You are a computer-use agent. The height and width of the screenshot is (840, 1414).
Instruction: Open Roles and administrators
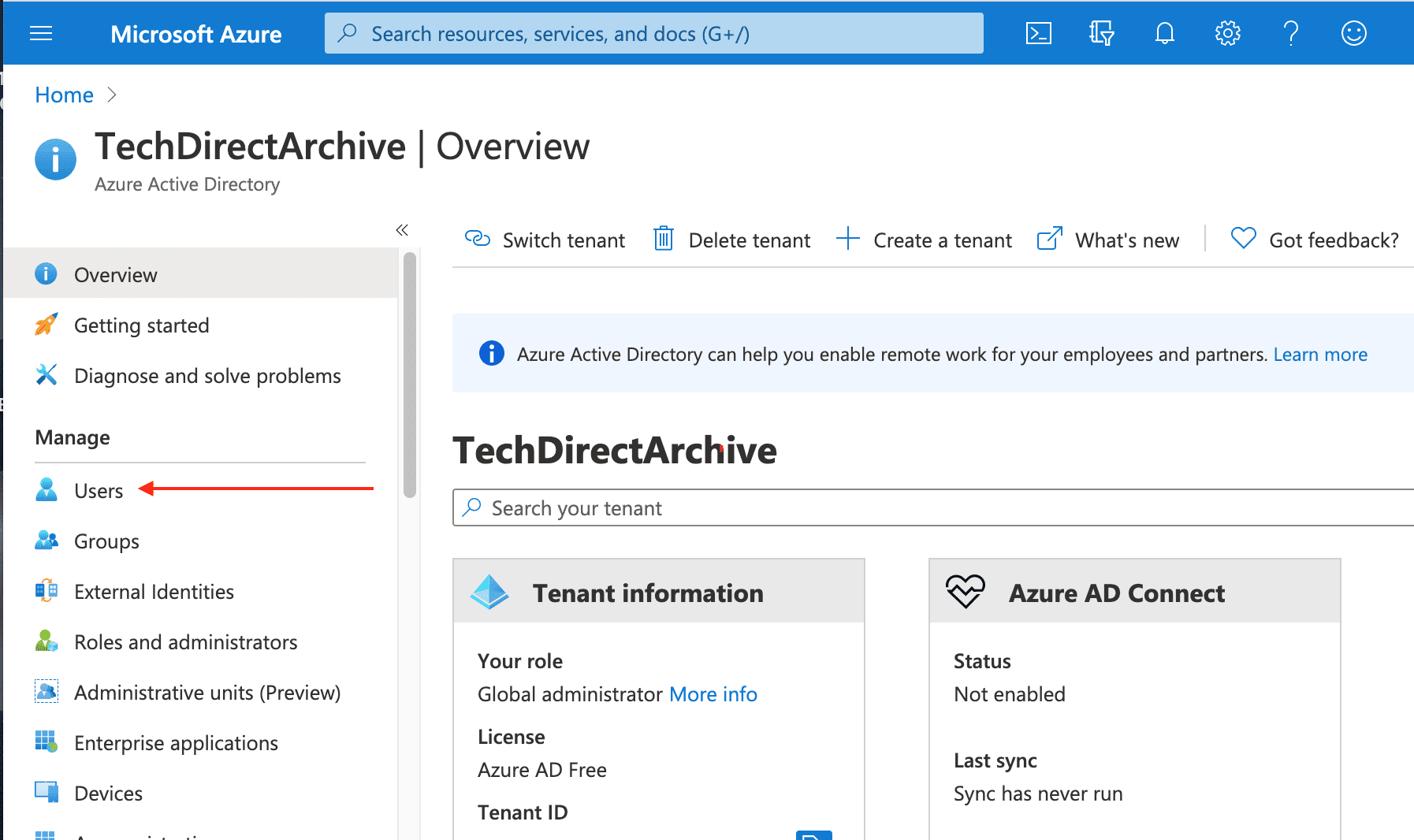point(185,642)
